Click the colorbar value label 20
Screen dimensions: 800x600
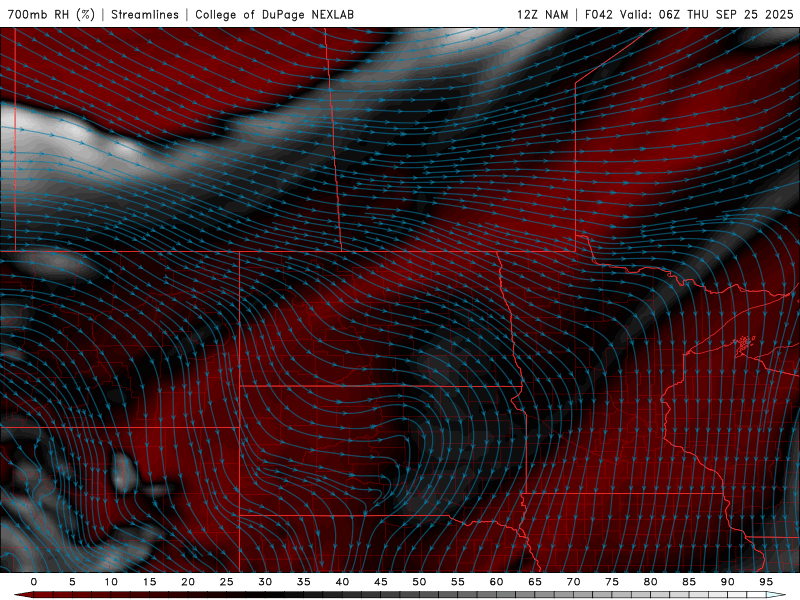pos(188,582)
